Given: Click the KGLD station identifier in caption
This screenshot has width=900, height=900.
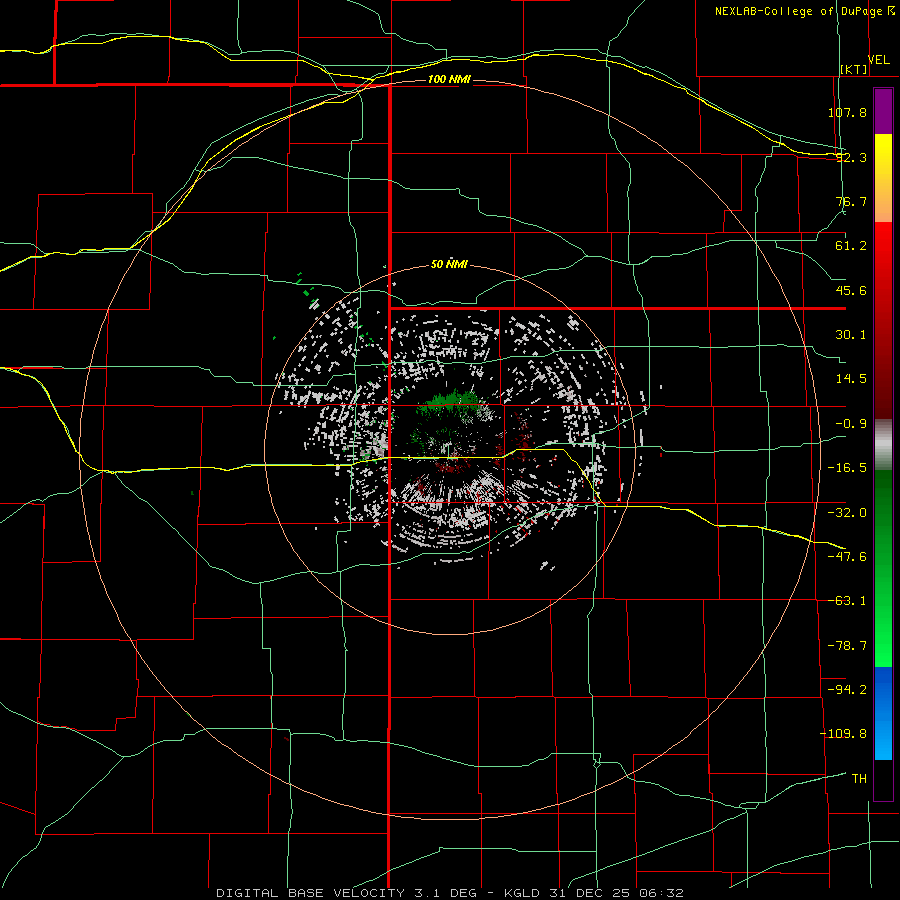Looking at the screenshot, I should (522, 893).
